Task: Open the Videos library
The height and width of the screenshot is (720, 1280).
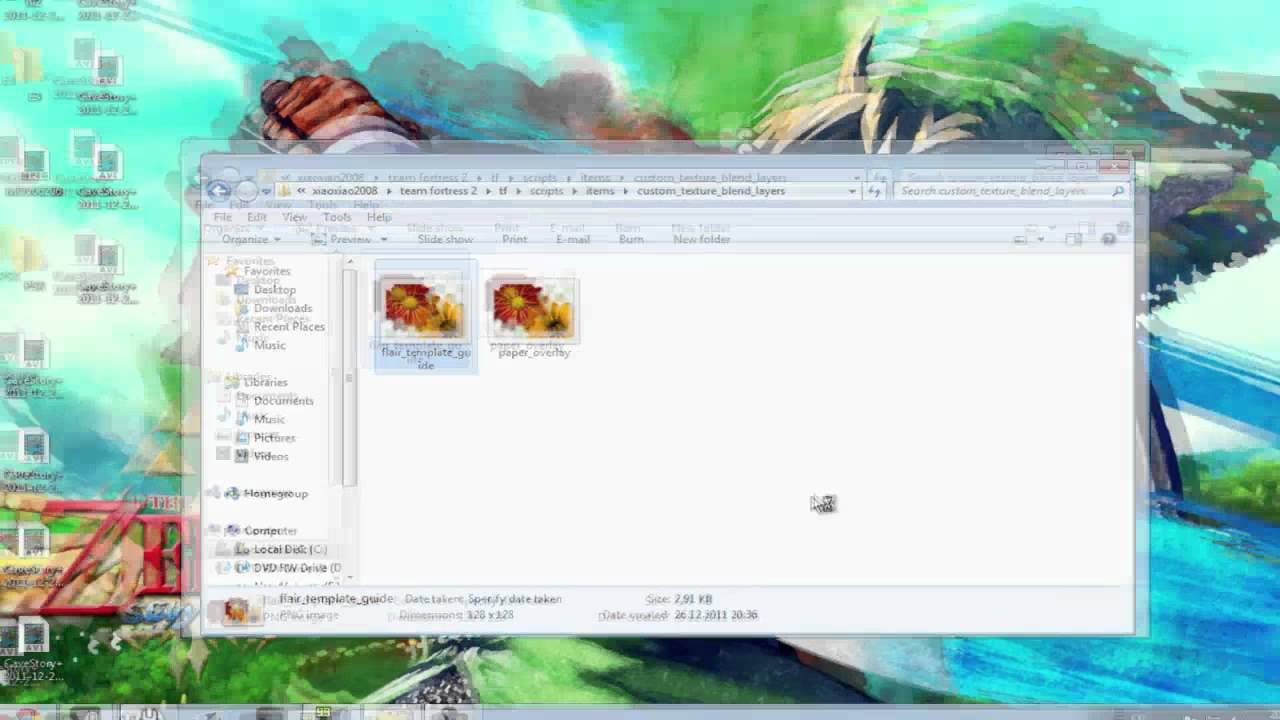Action: pos(262,456)
